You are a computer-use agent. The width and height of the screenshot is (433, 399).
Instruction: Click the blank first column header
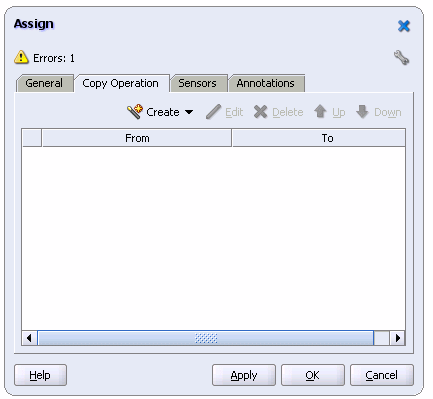(x=32, y=138)
